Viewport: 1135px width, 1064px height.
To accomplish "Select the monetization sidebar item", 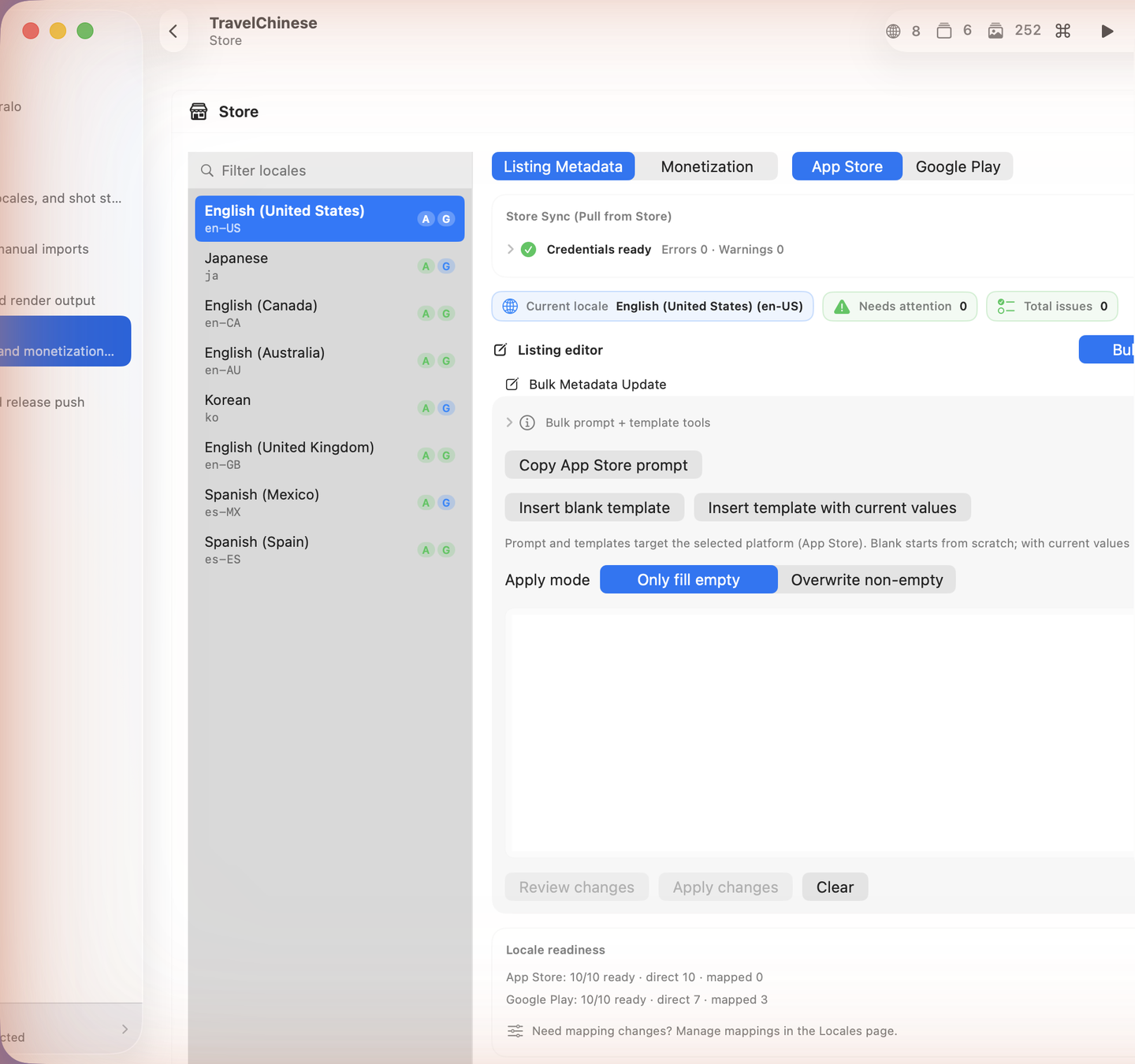I will pyautogui.click(x=65, y=341).
